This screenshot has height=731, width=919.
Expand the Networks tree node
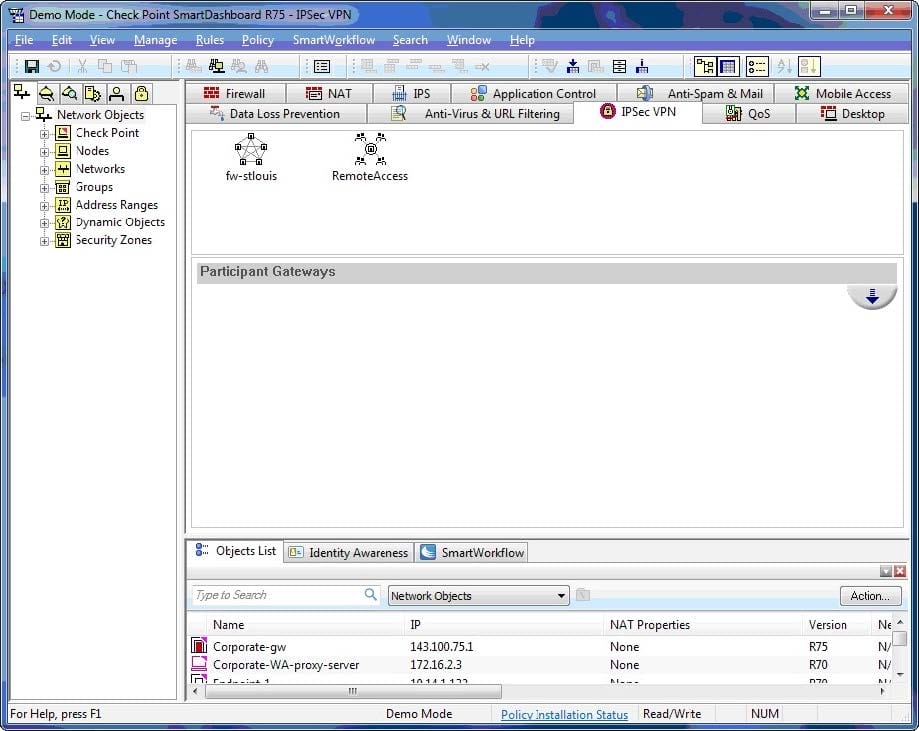tap(45, 171)
